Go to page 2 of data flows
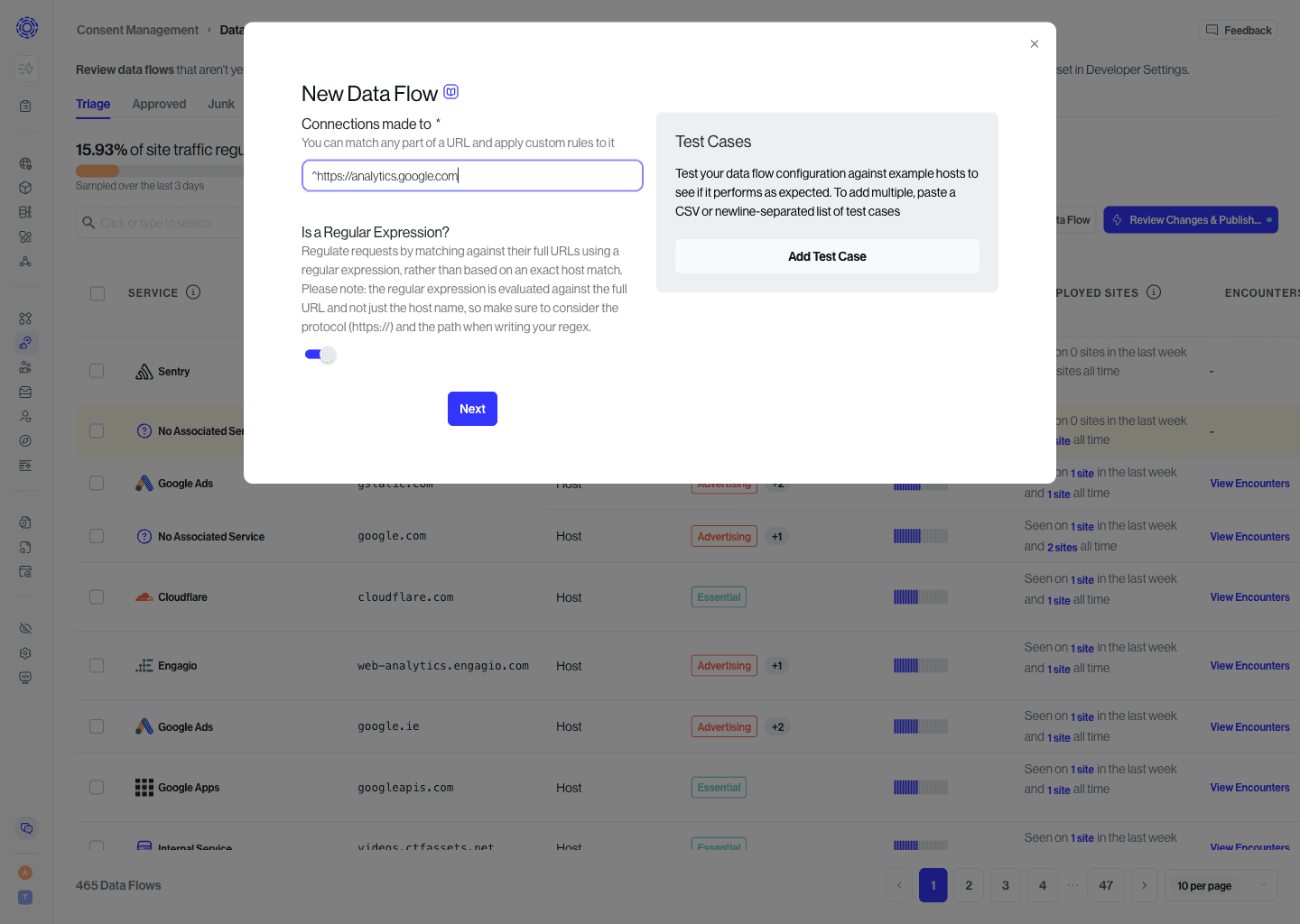This screenshot has width=1300, height=924. point(969,885)
